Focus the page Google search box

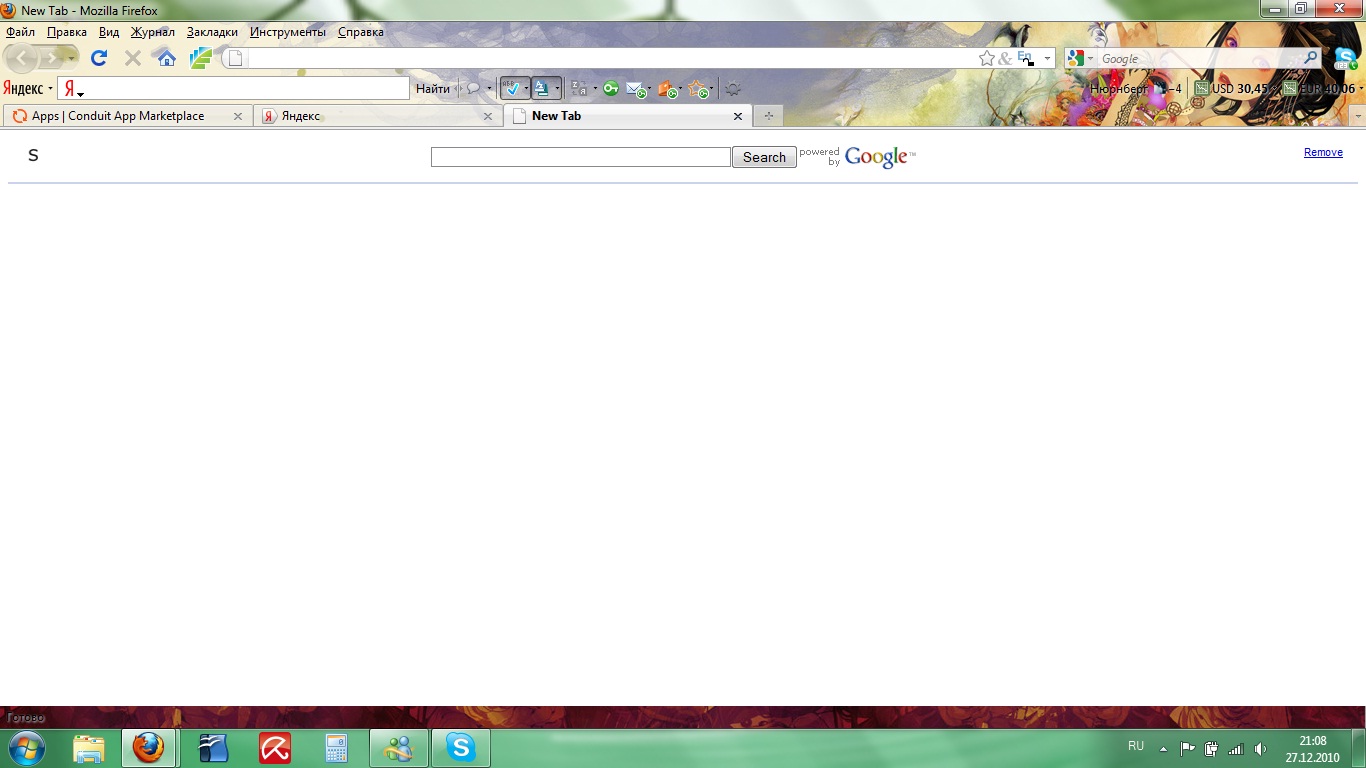pyautogui.click(x=581, y=157)
